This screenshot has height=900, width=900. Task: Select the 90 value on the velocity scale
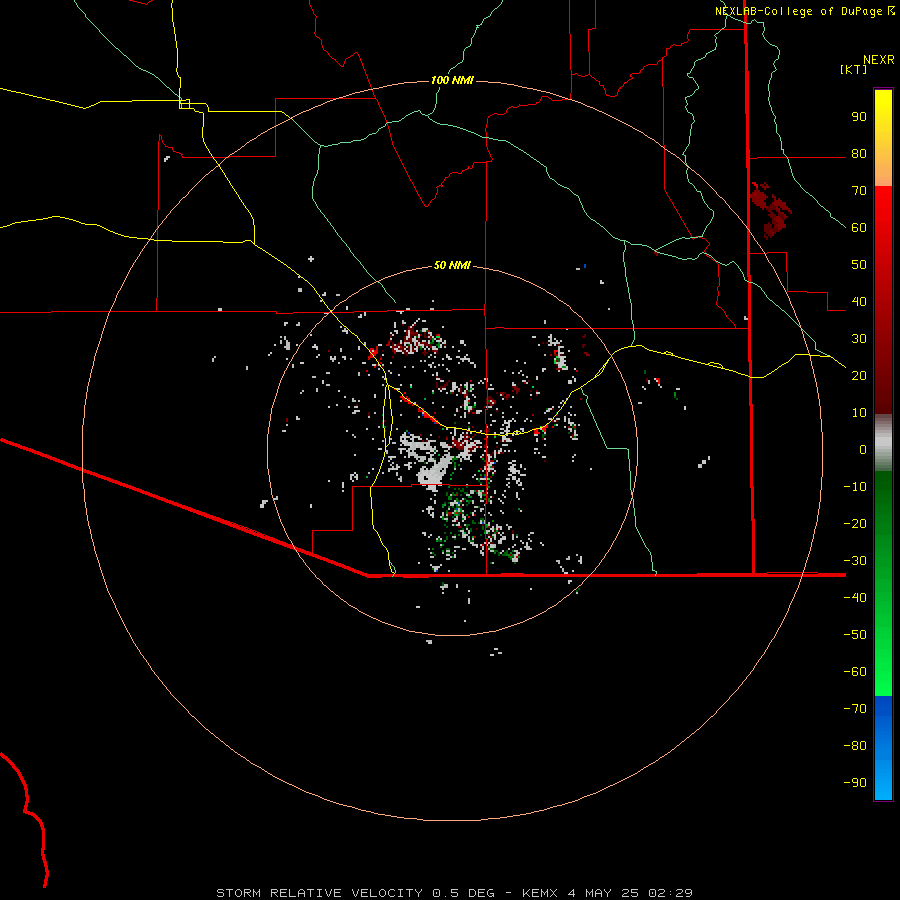859,117
